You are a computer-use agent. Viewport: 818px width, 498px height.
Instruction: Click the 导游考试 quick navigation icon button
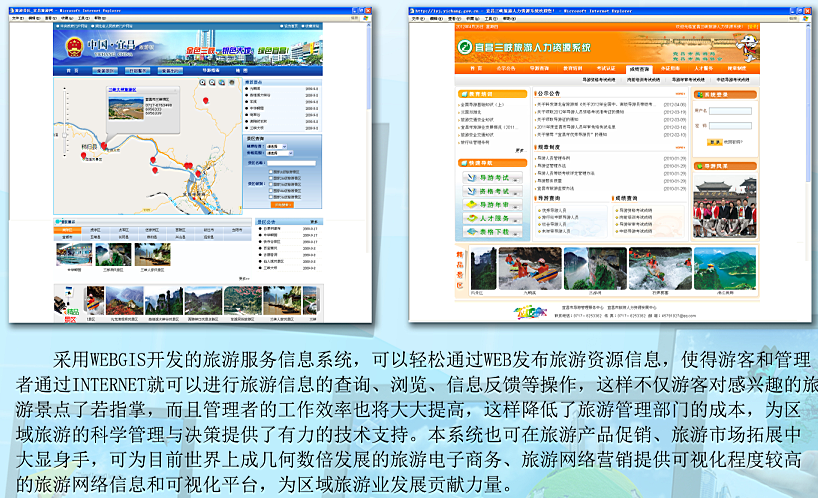(x=492, y=177)
